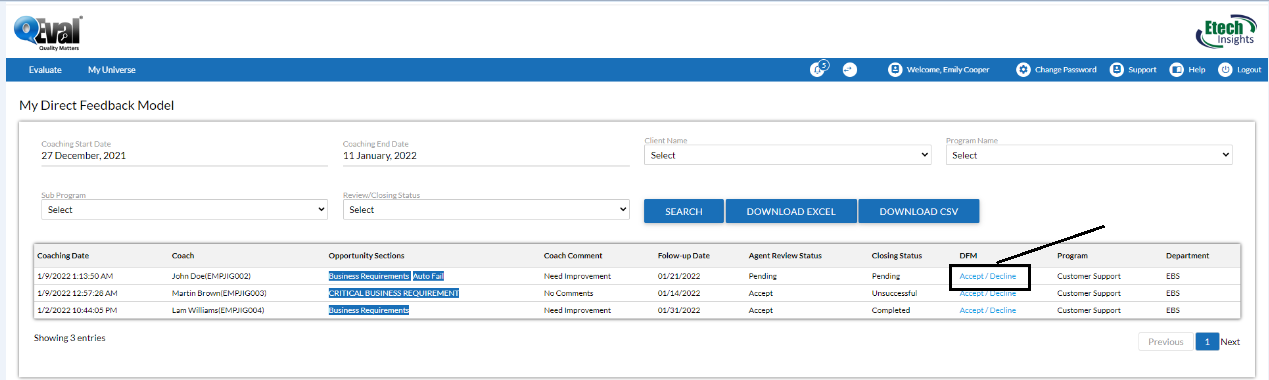Viewport: 1269px width, 380px height.
Task: Click the Change Password gear icon
Action: pyautogui.click(x=1023, y=70)
